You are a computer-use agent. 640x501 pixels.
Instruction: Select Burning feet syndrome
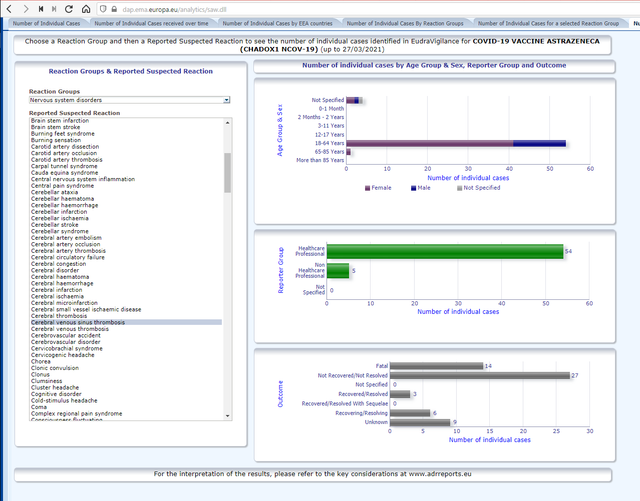[63, 134]
